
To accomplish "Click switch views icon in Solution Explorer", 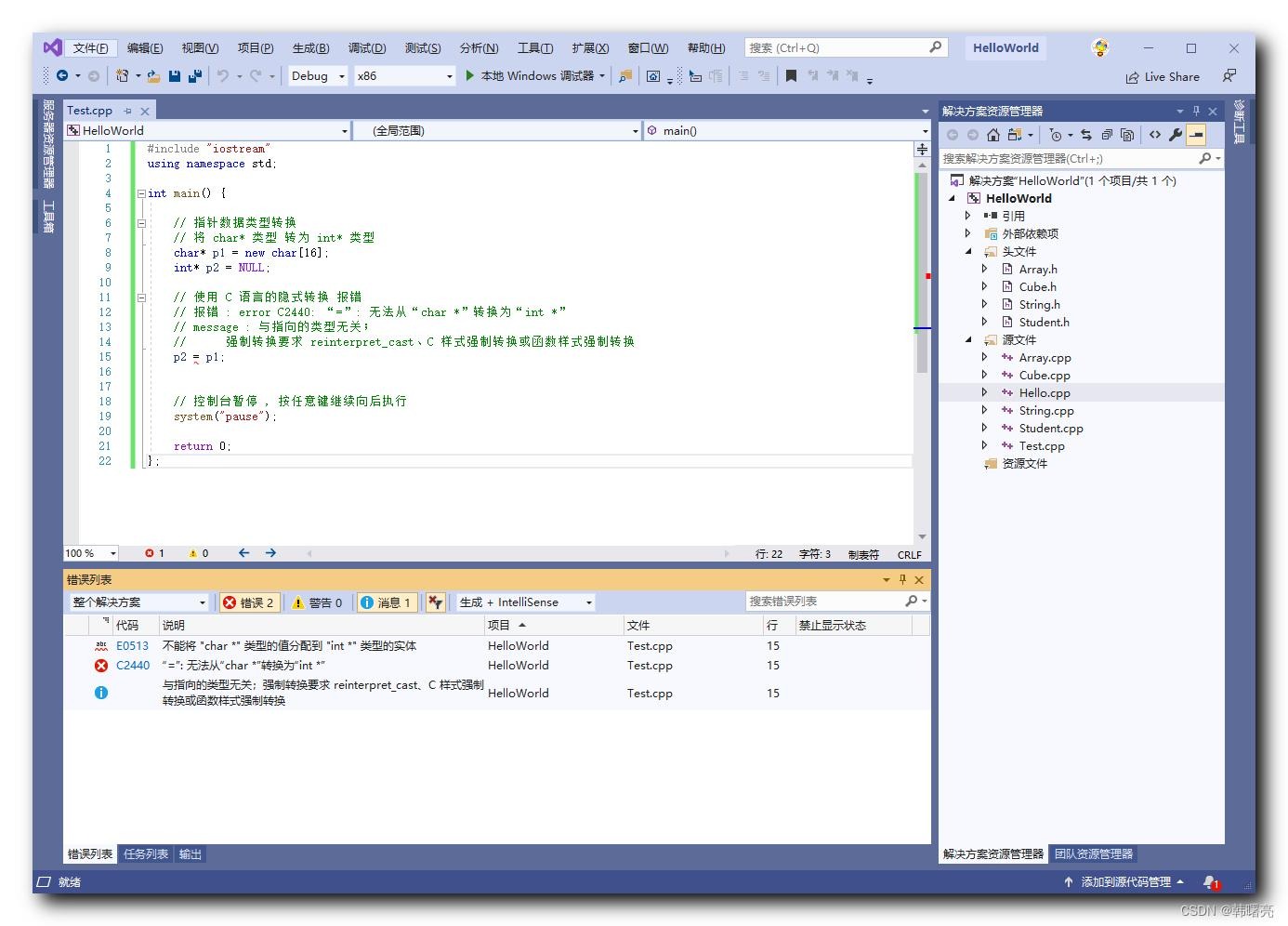I will coord(1015,135).
